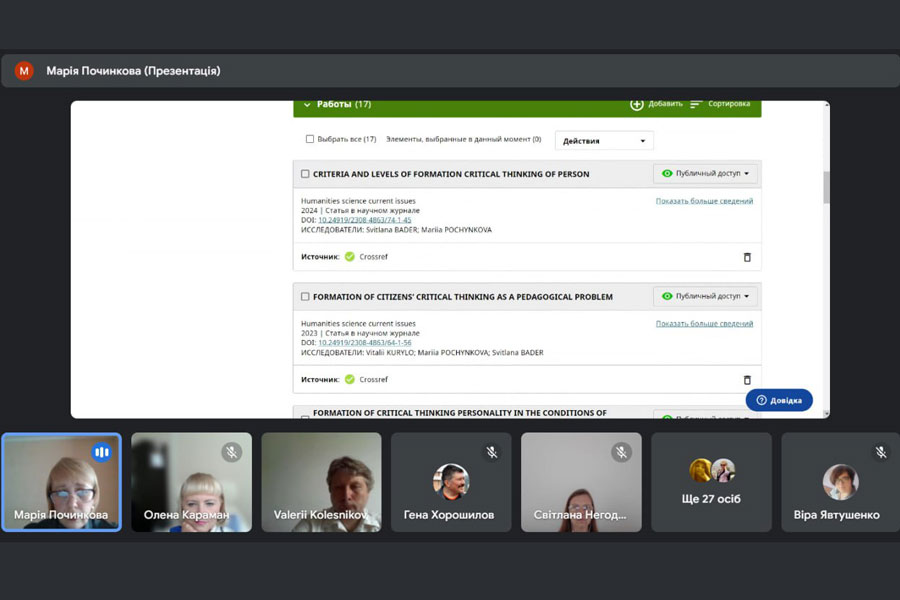Click Показать больше сведений for the 2023 work
Image resolution: width=900 pixels, height=600 pixels.
point(704,324)
